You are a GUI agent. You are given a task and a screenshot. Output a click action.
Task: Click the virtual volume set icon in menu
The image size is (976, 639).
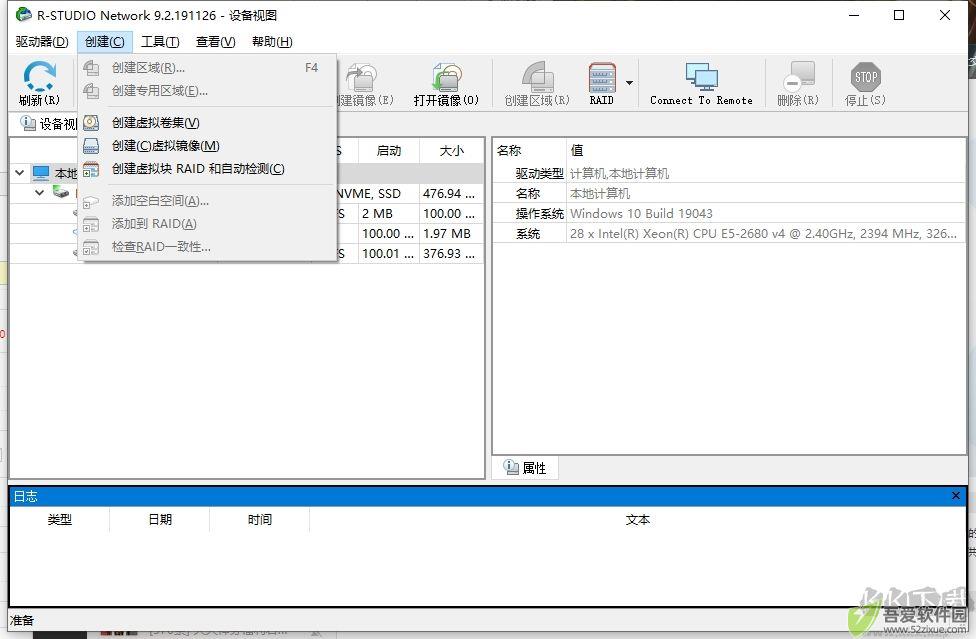91,123
